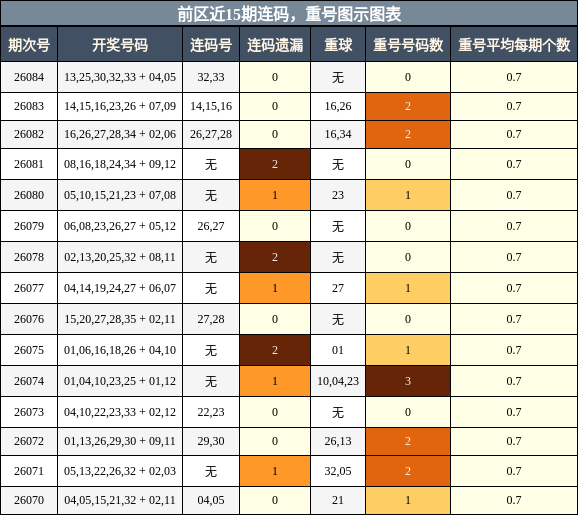
Task: Click dark brown omission 2 in row 26081
Action: tap(275, 164)
